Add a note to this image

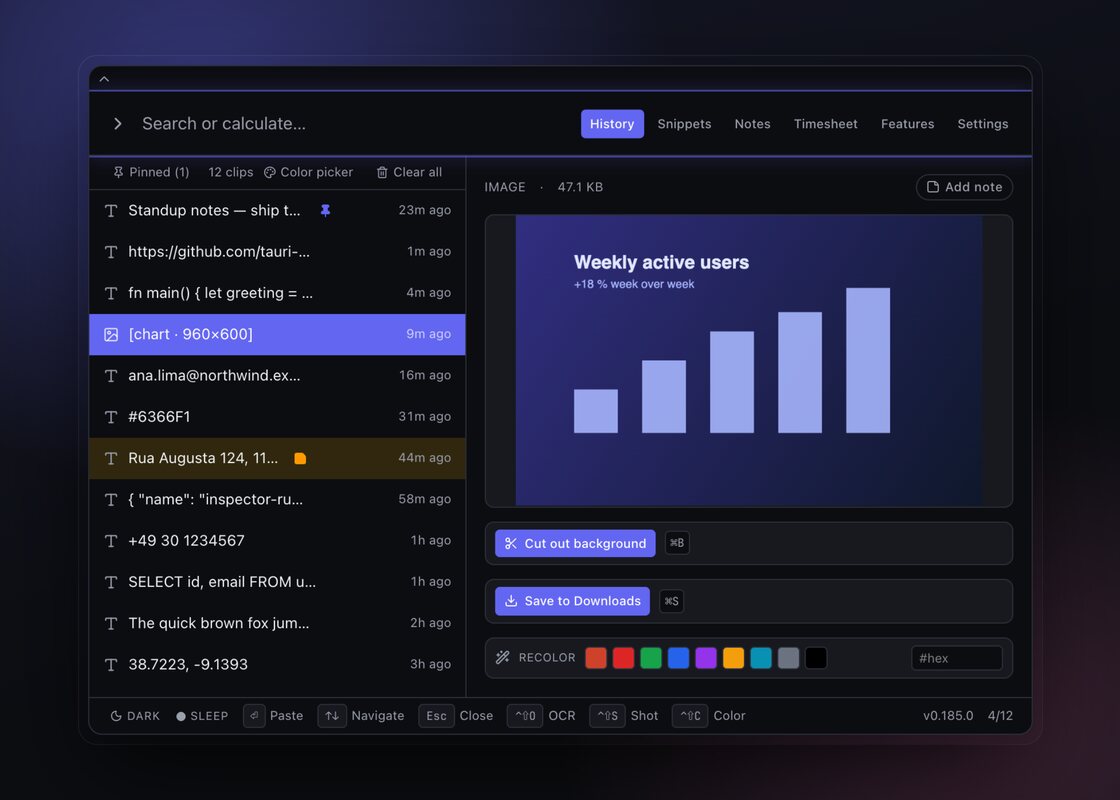coord(964,187)
